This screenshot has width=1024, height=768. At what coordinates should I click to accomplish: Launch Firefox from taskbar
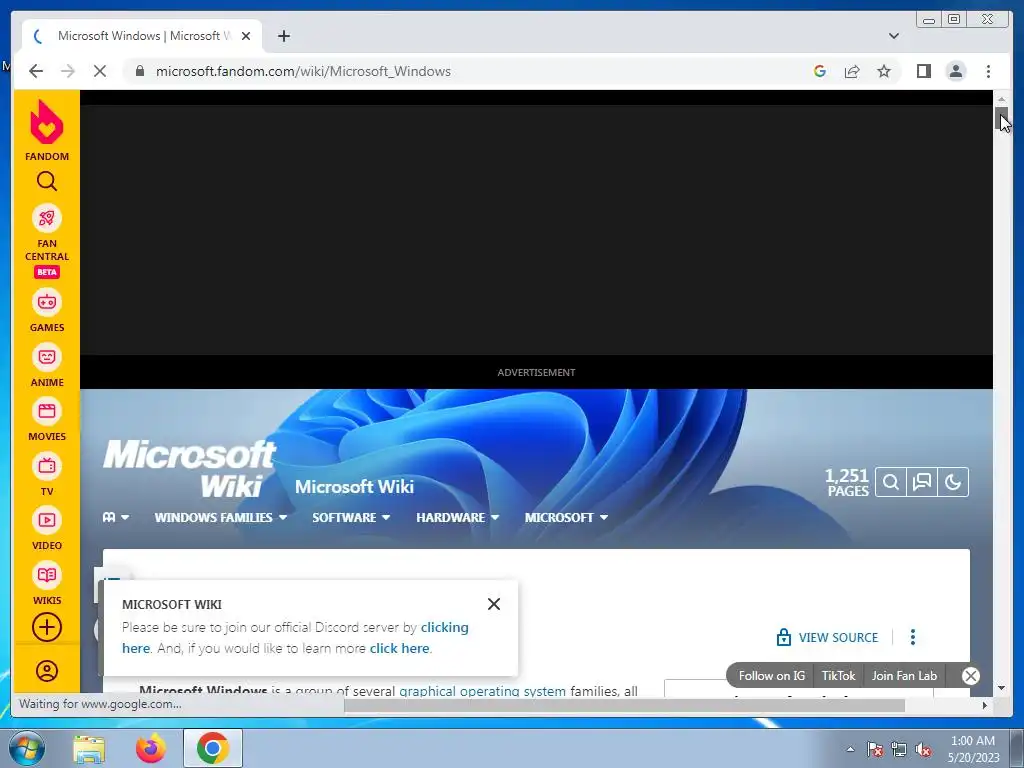click(150, 748)
